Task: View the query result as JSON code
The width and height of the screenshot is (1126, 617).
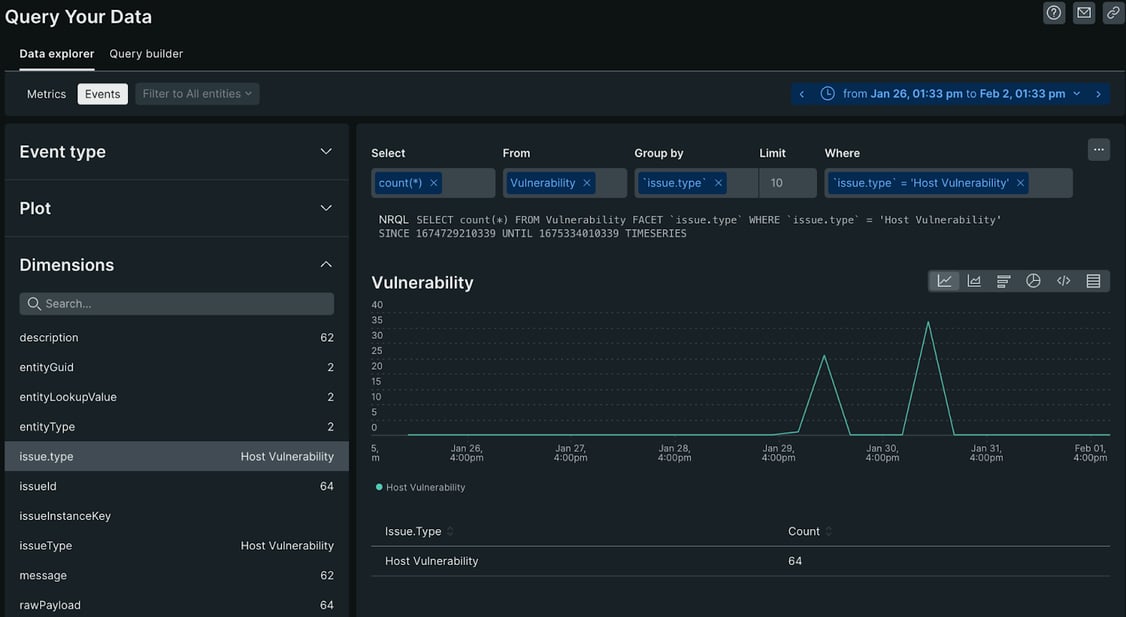Action: coord(1063,280)
